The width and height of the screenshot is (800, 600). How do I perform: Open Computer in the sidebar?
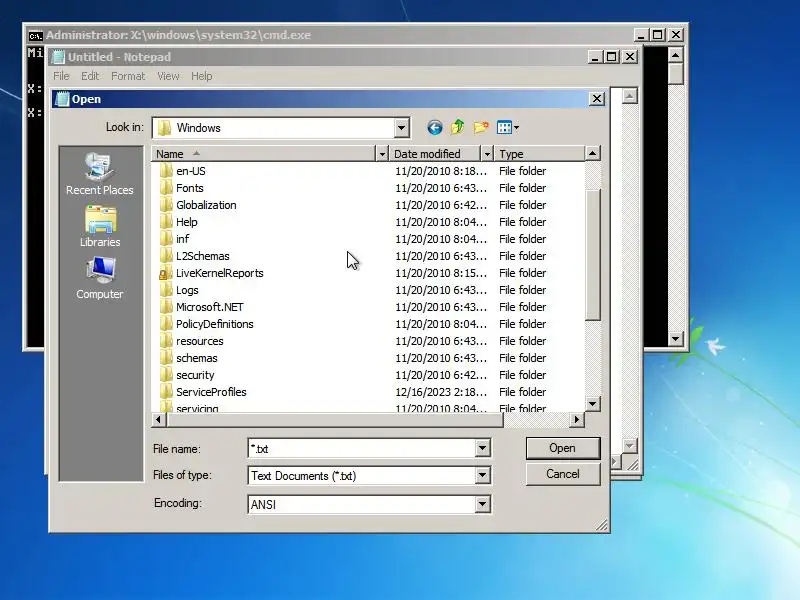tap(99, 278)
